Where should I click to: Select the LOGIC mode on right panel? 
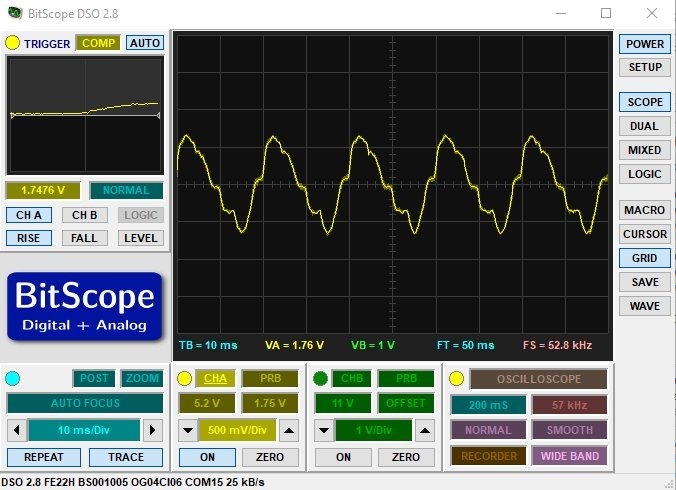click(x=645, y=174)
